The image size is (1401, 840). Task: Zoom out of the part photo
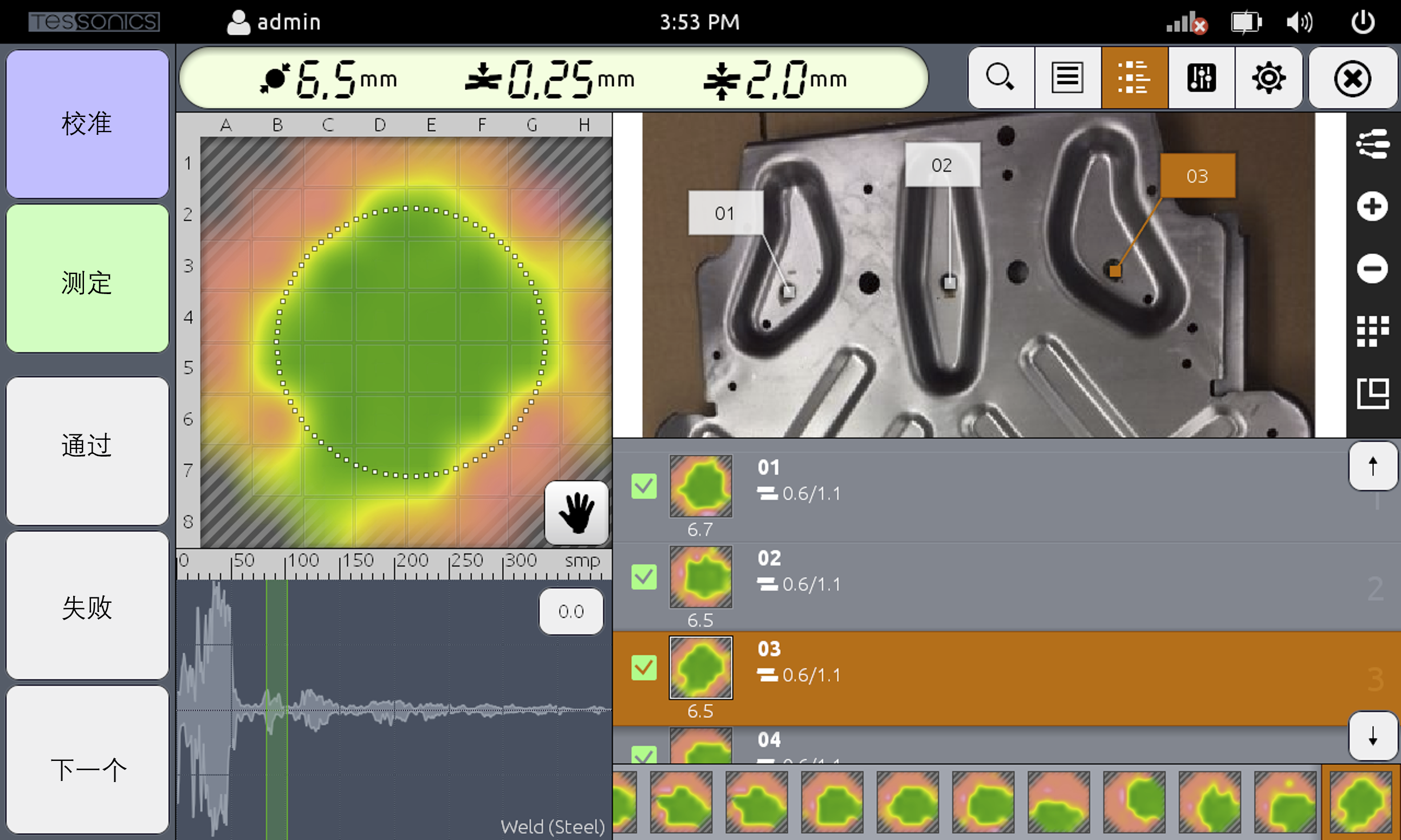(x=1372, y=268)
